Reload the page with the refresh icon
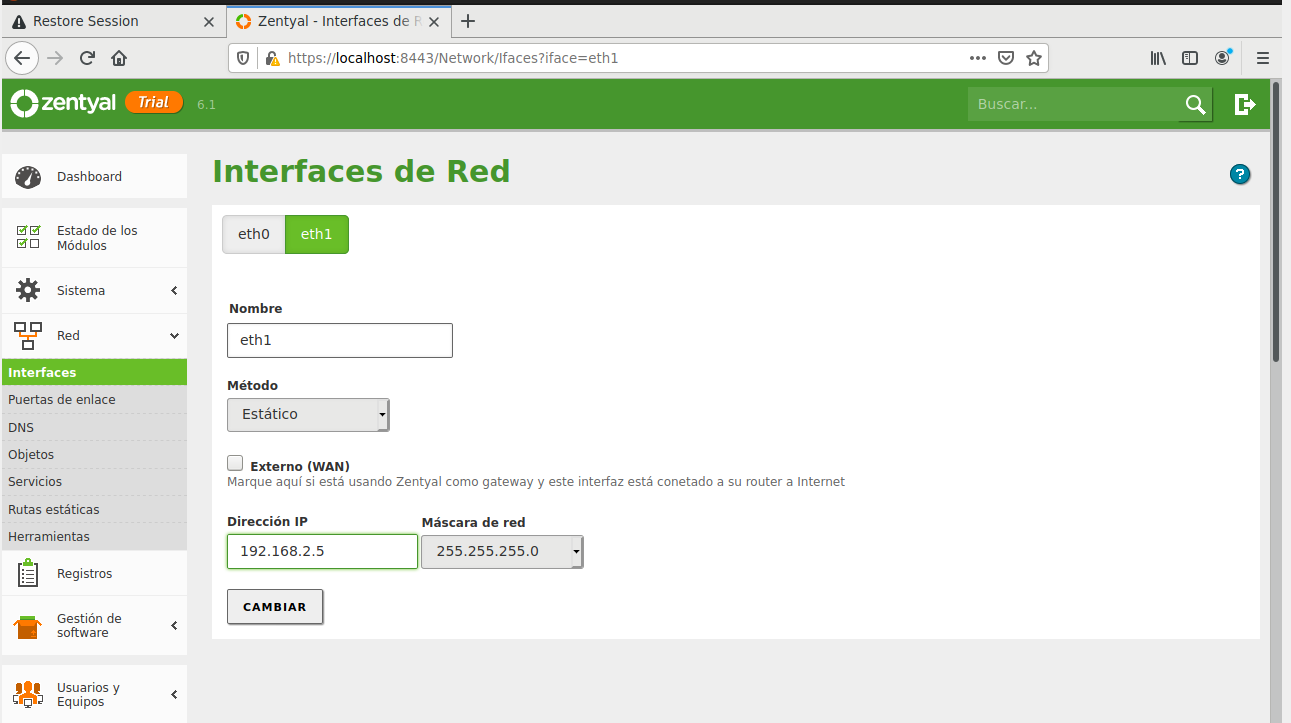 point(87,58)
